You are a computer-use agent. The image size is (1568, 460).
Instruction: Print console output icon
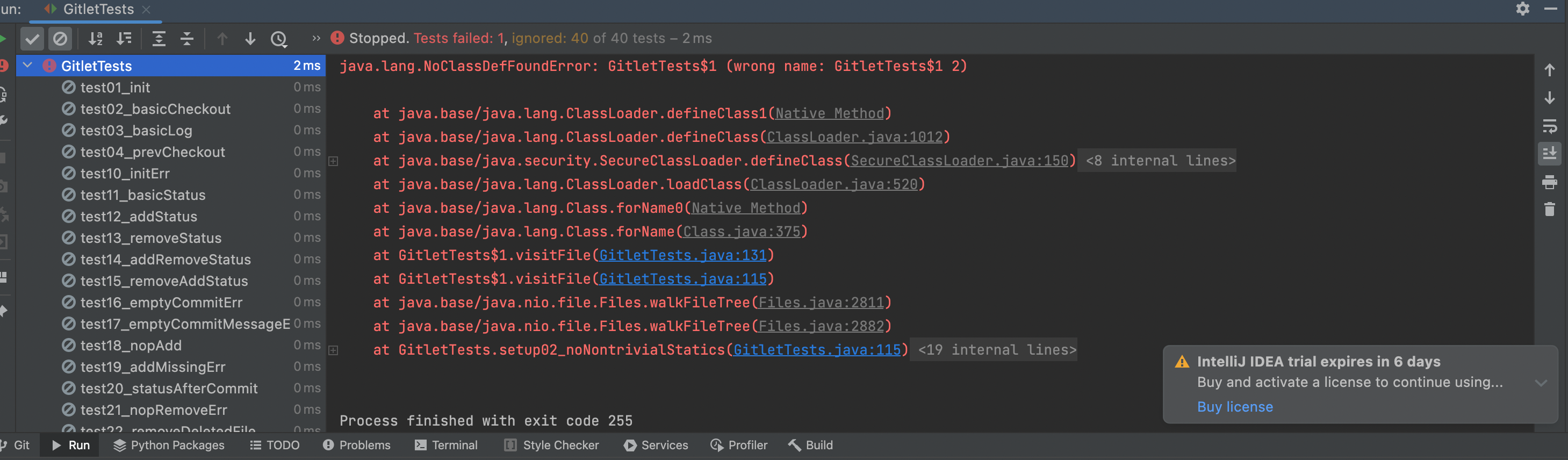tap(1550, 182)
